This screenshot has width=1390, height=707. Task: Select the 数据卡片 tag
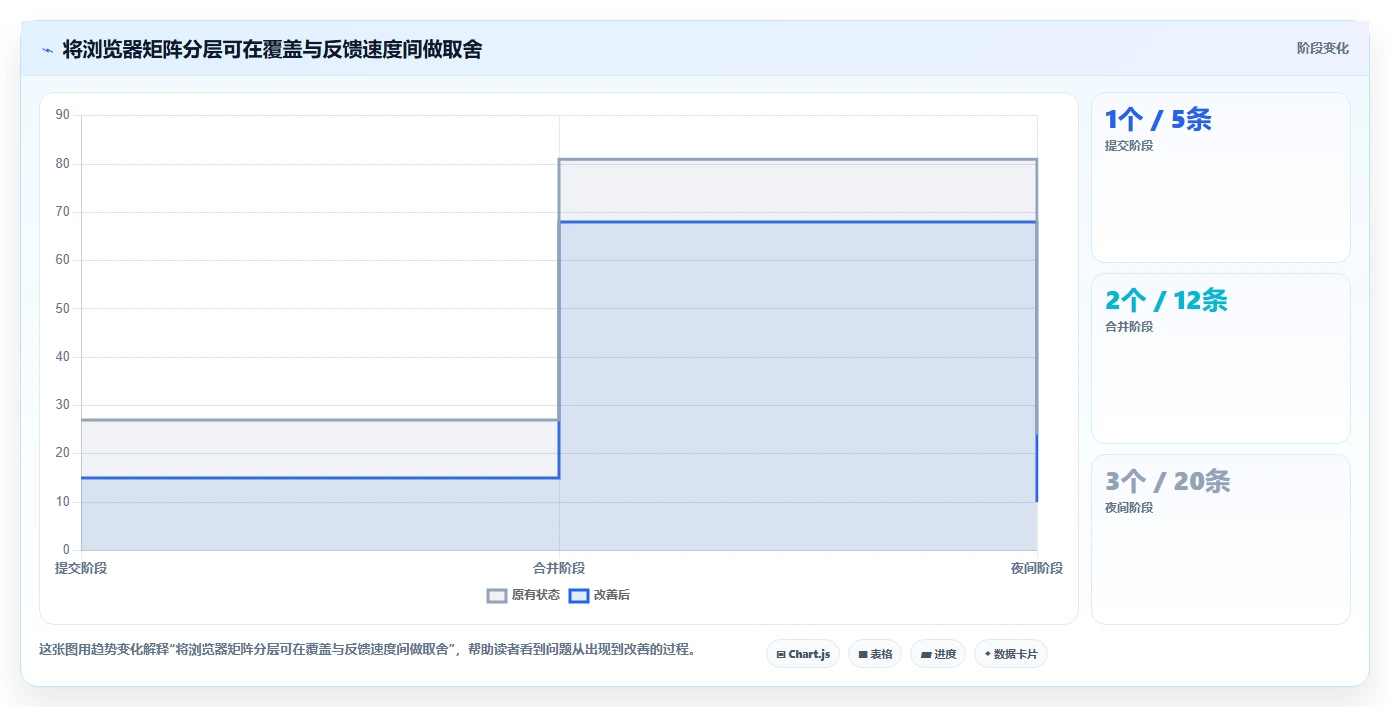tap(1011, 654)
